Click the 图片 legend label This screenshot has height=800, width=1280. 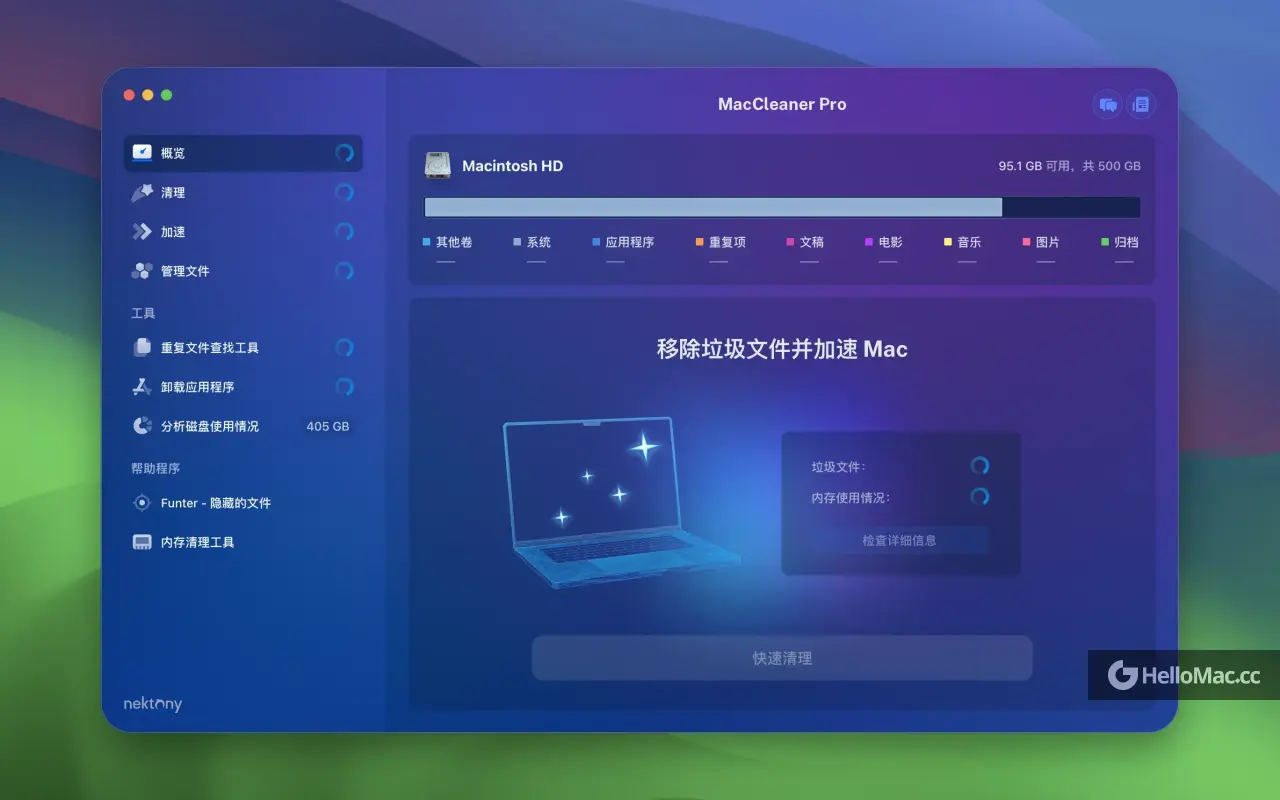click(x=1048, y=242)
